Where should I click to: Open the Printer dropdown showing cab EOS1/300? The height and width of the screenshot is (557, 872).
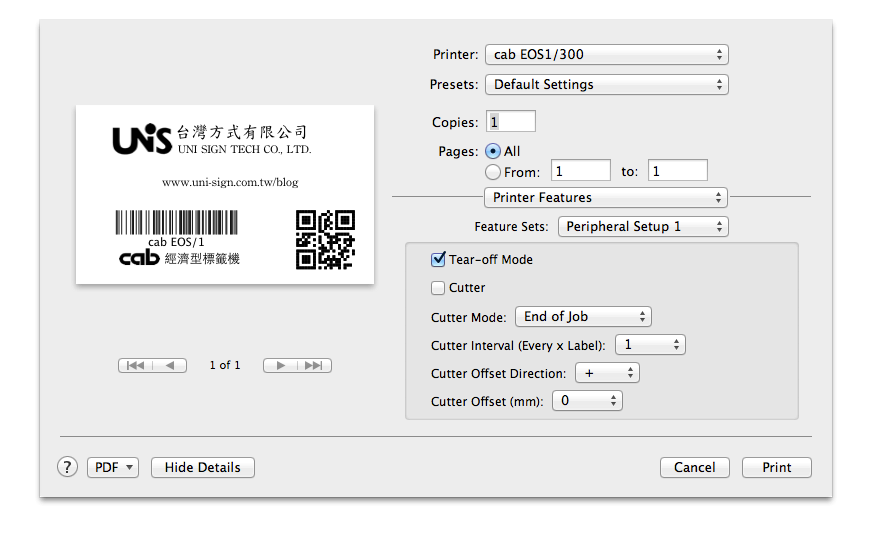606,54
